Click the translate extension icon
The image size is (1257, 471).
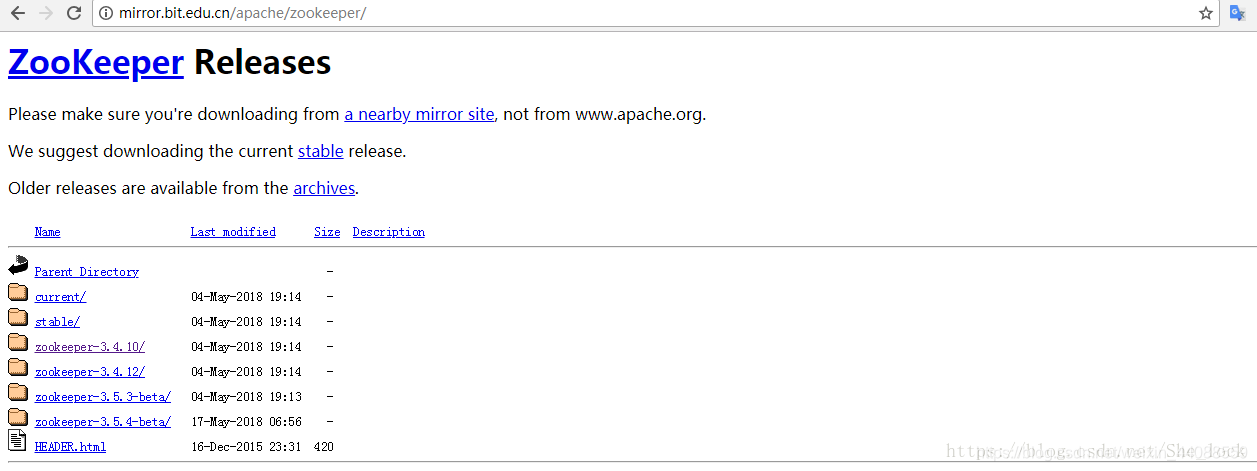point(1237,13)
